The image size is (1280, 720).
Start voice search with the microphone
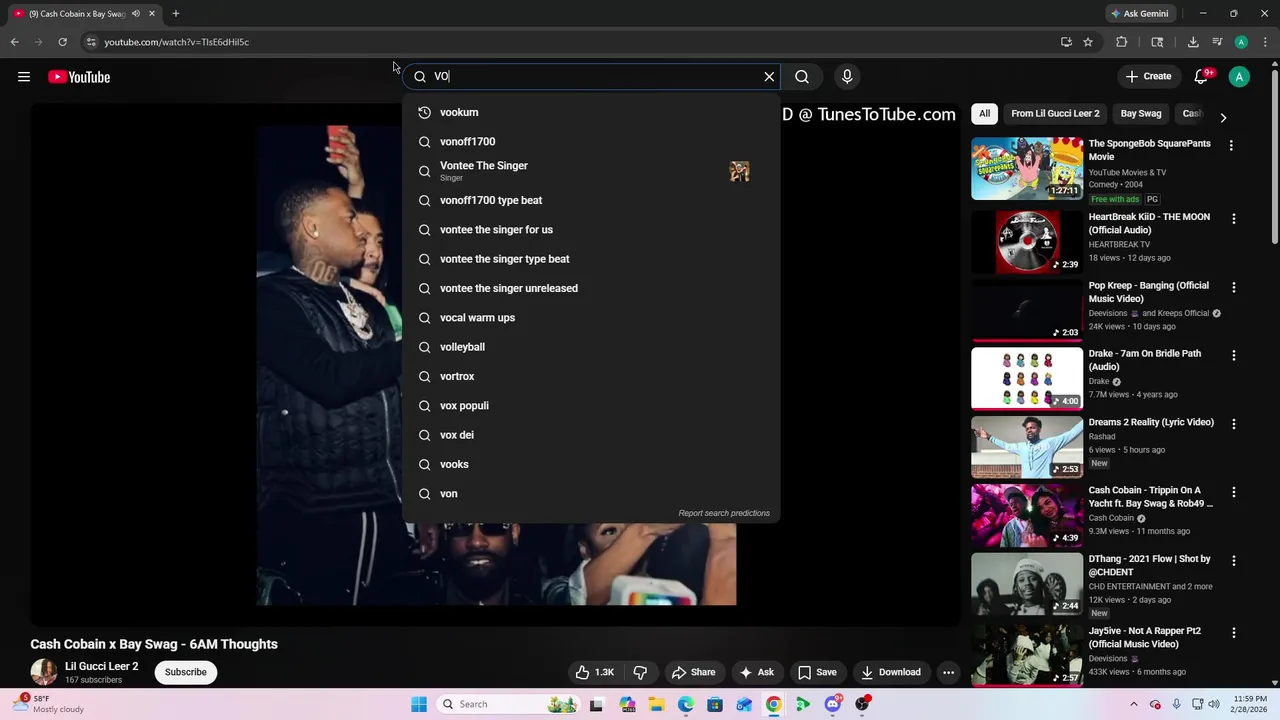[847, 77]
